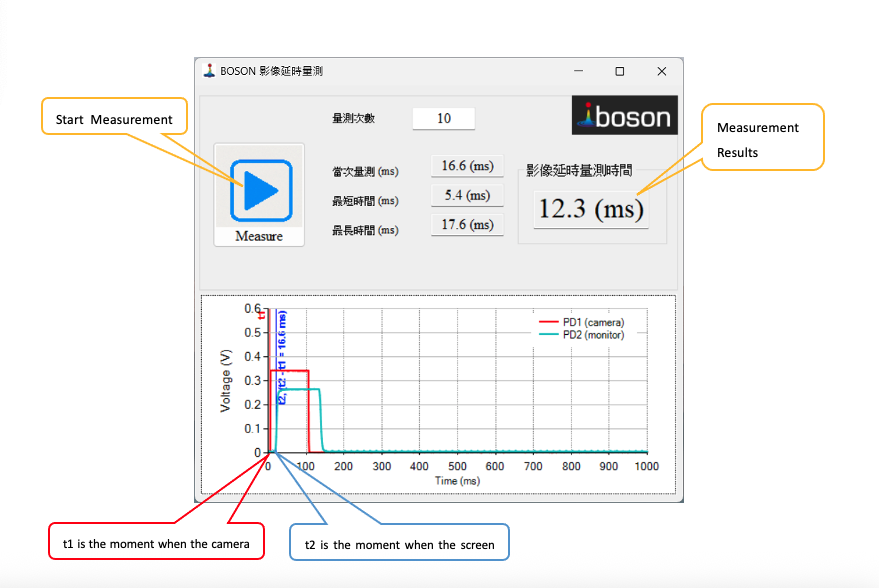The image size is (879, 588).
Task: Click the boson logo image
Action: [x=624, y=115]
